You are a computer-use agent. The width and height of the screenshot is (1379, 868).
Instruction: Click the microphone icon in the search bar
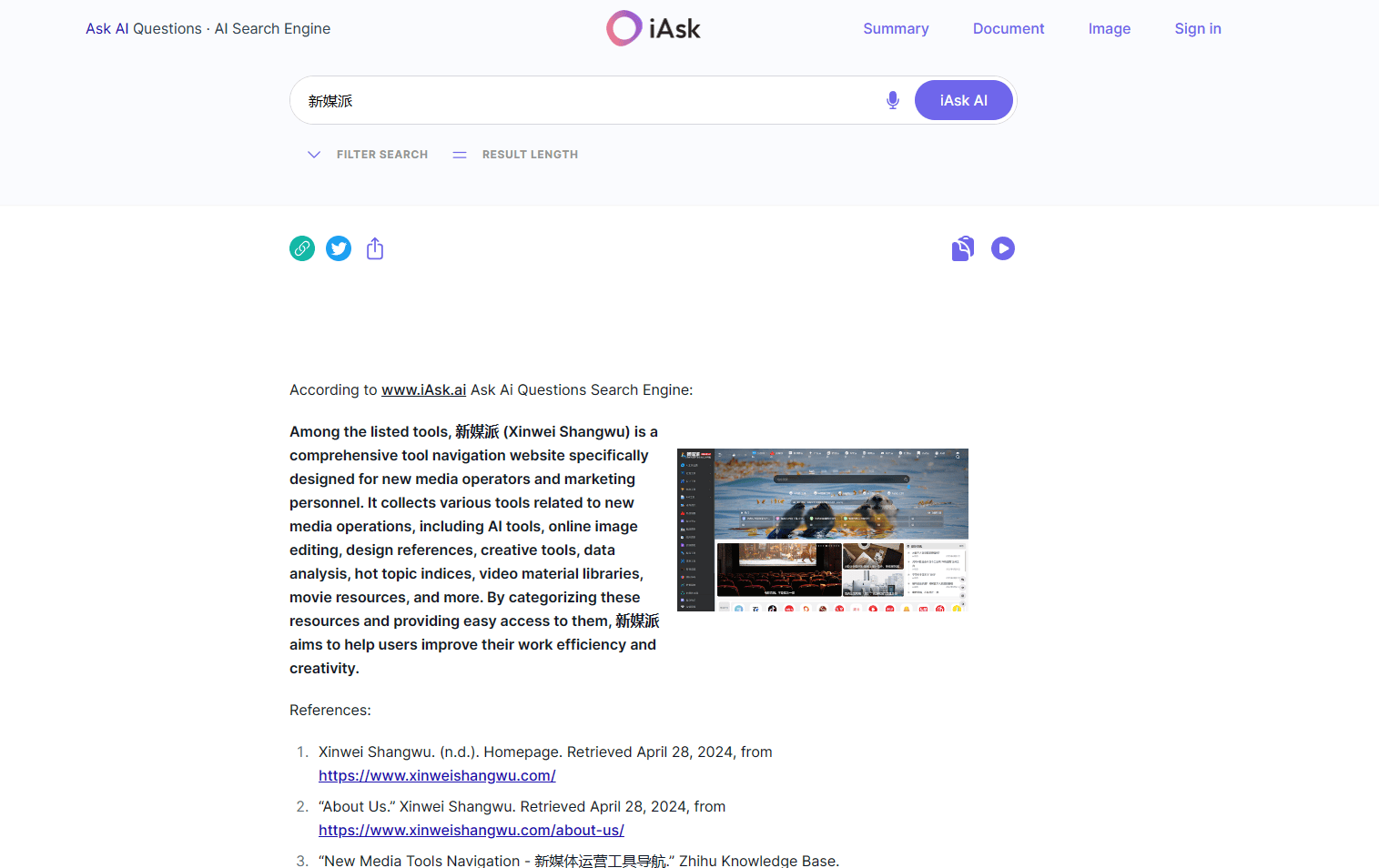click(892, 100)
